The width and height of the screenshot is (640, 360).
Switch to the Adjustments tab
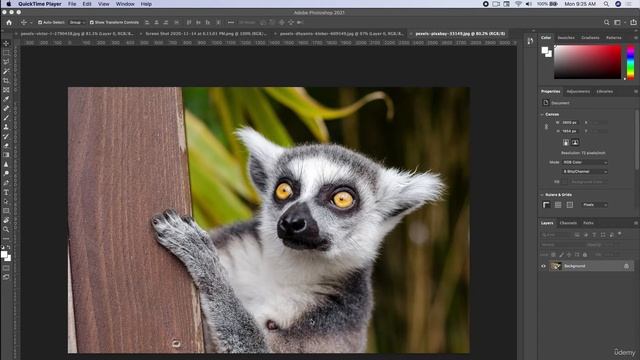[x=578, y=91]
